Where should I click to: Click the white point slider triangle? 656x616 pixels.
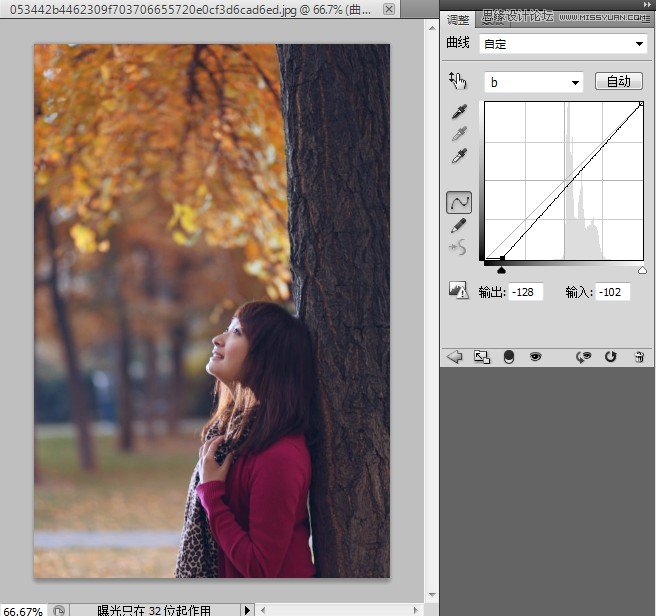pyautogui.click(x=642, y=270)
